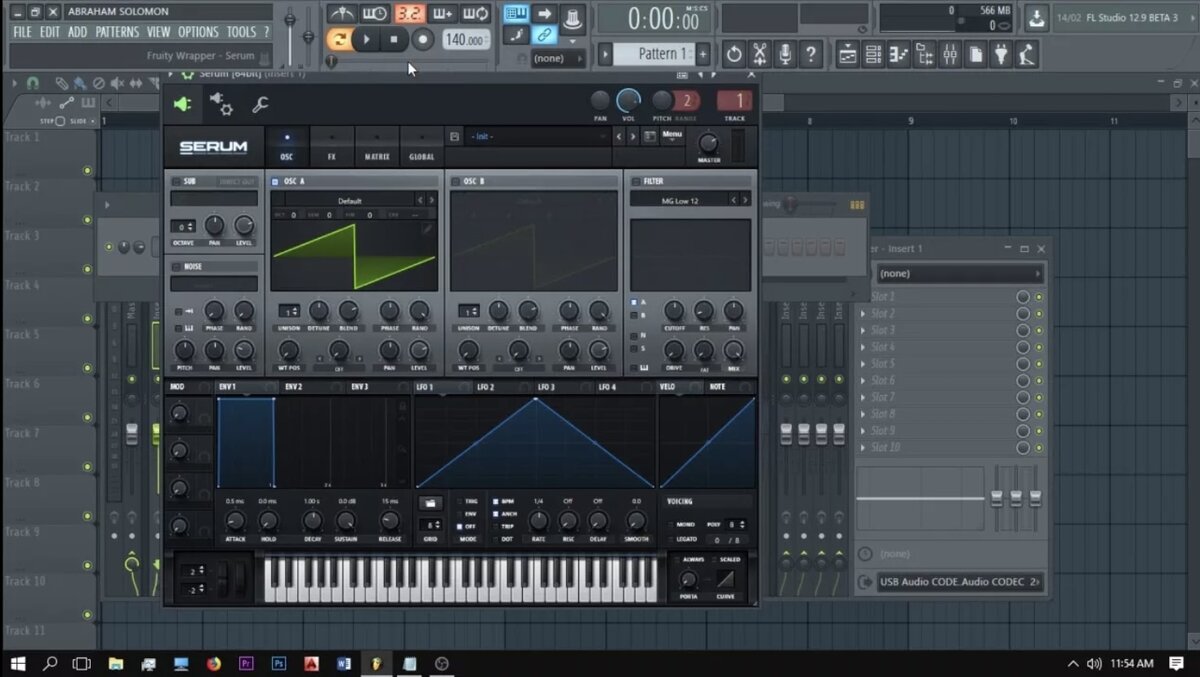Open the wrapper wrench settings icon
Screen dimensions: 1200x677
coord(260,104)
